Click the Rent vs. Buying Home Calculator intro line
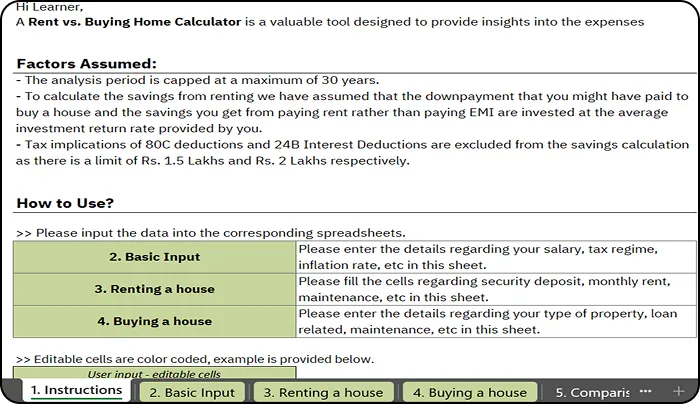This screenshot has height=404, width=700. point(330,21)
